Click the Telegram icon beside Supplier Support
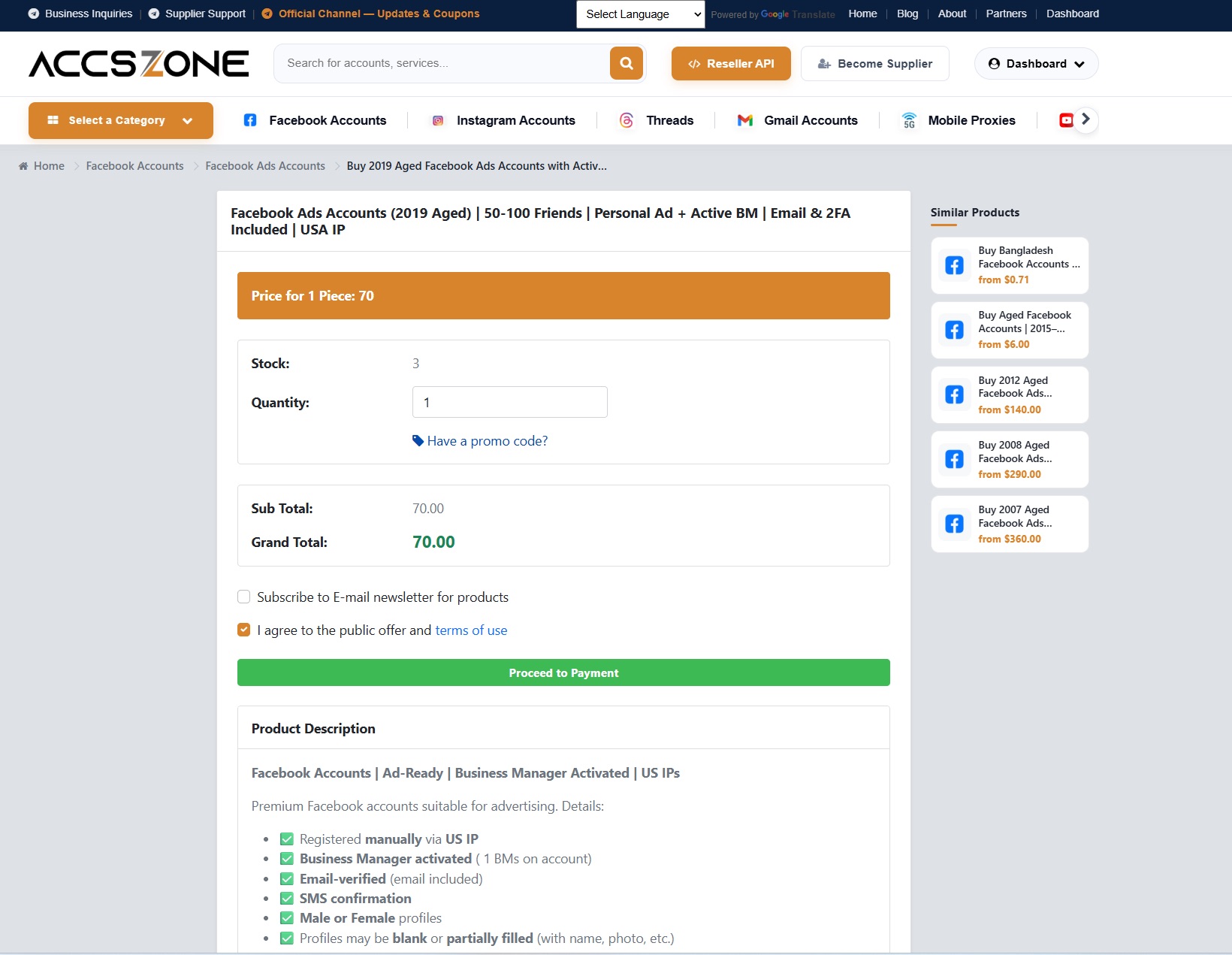The image size is (1232, 955). (x=154, y=14)
